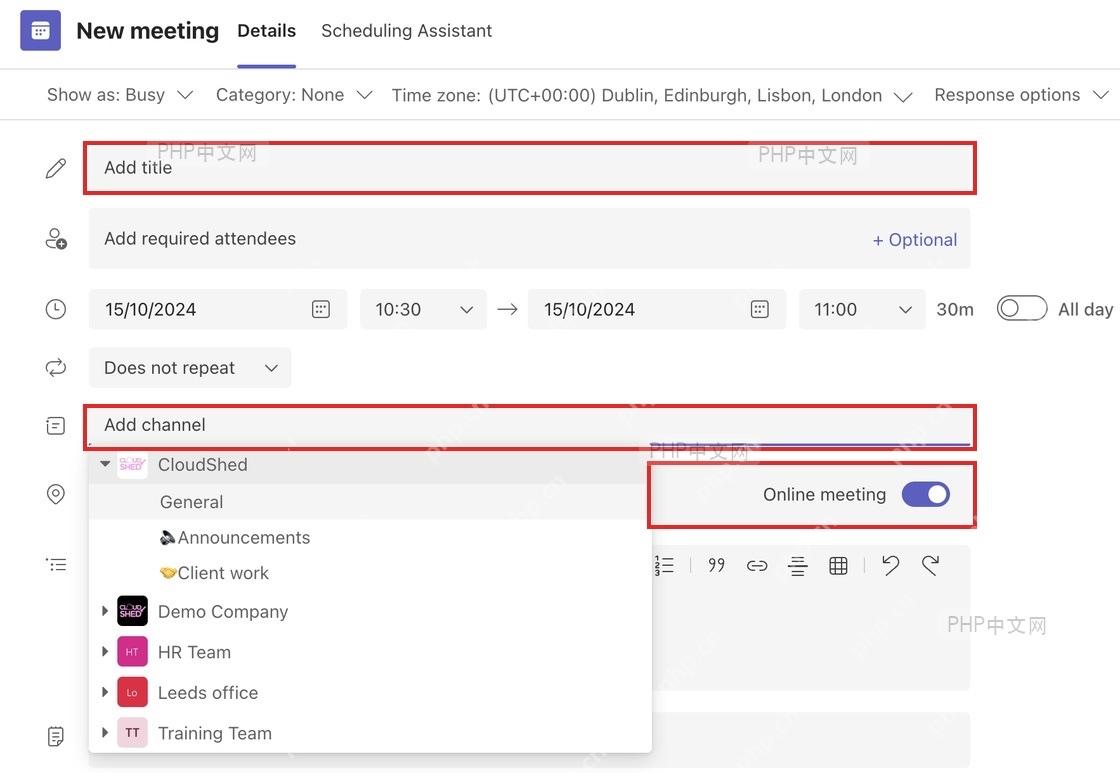The height and width of the screenshot is (773, 1120).
Task: Undo last edit in editor toolbar
Action: coord(890,566)
